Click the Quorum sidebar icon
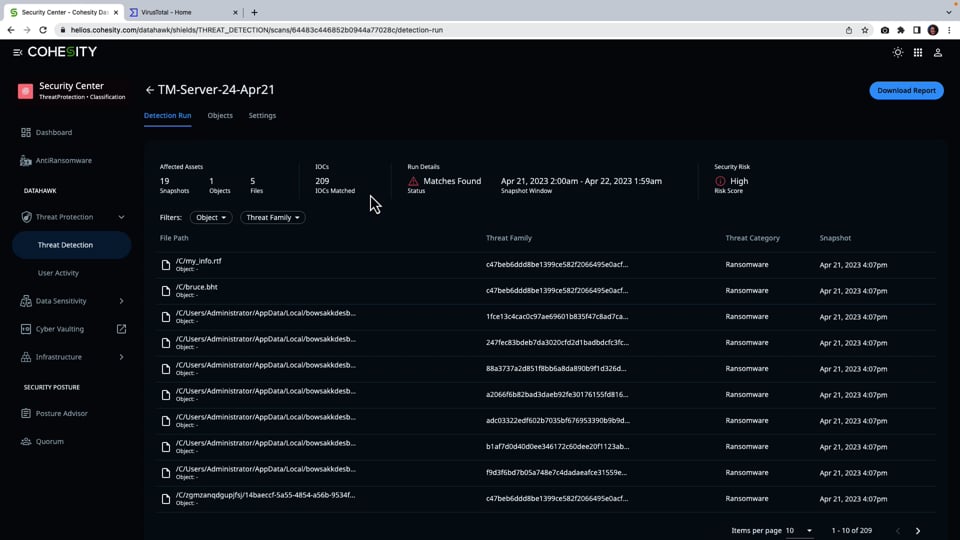 26,441
